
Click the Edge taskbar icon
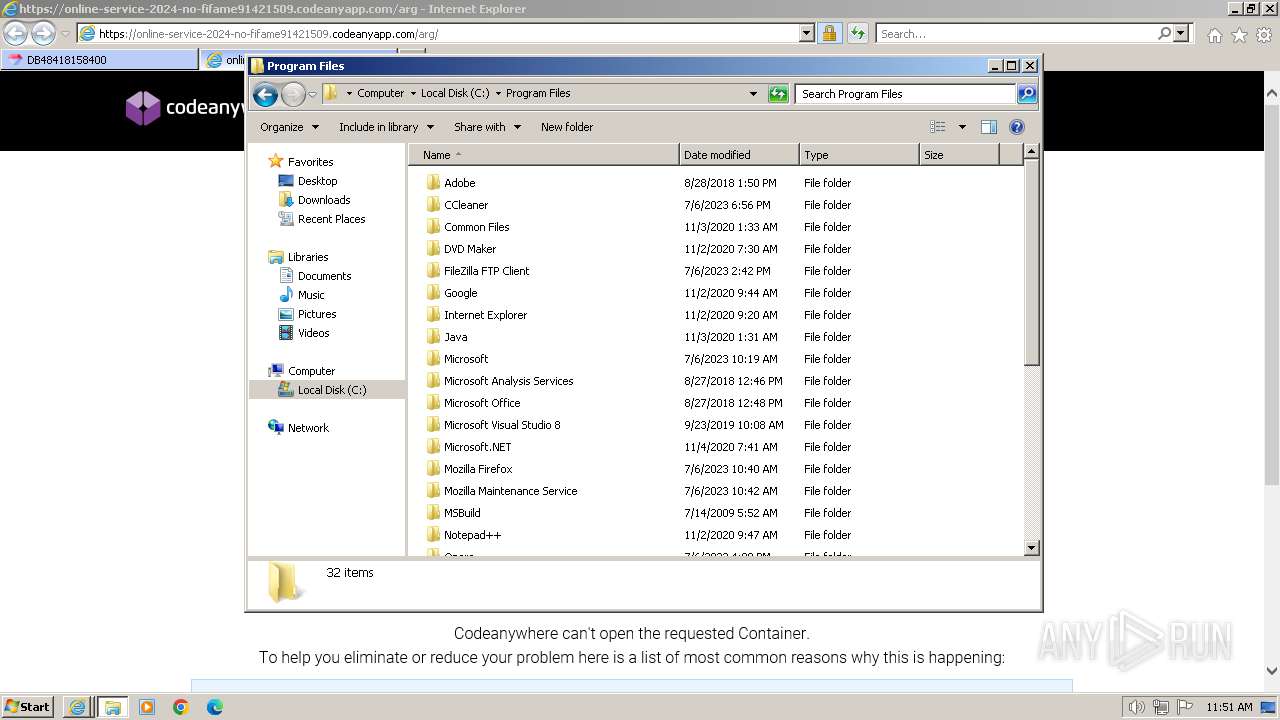click(215, 707)
